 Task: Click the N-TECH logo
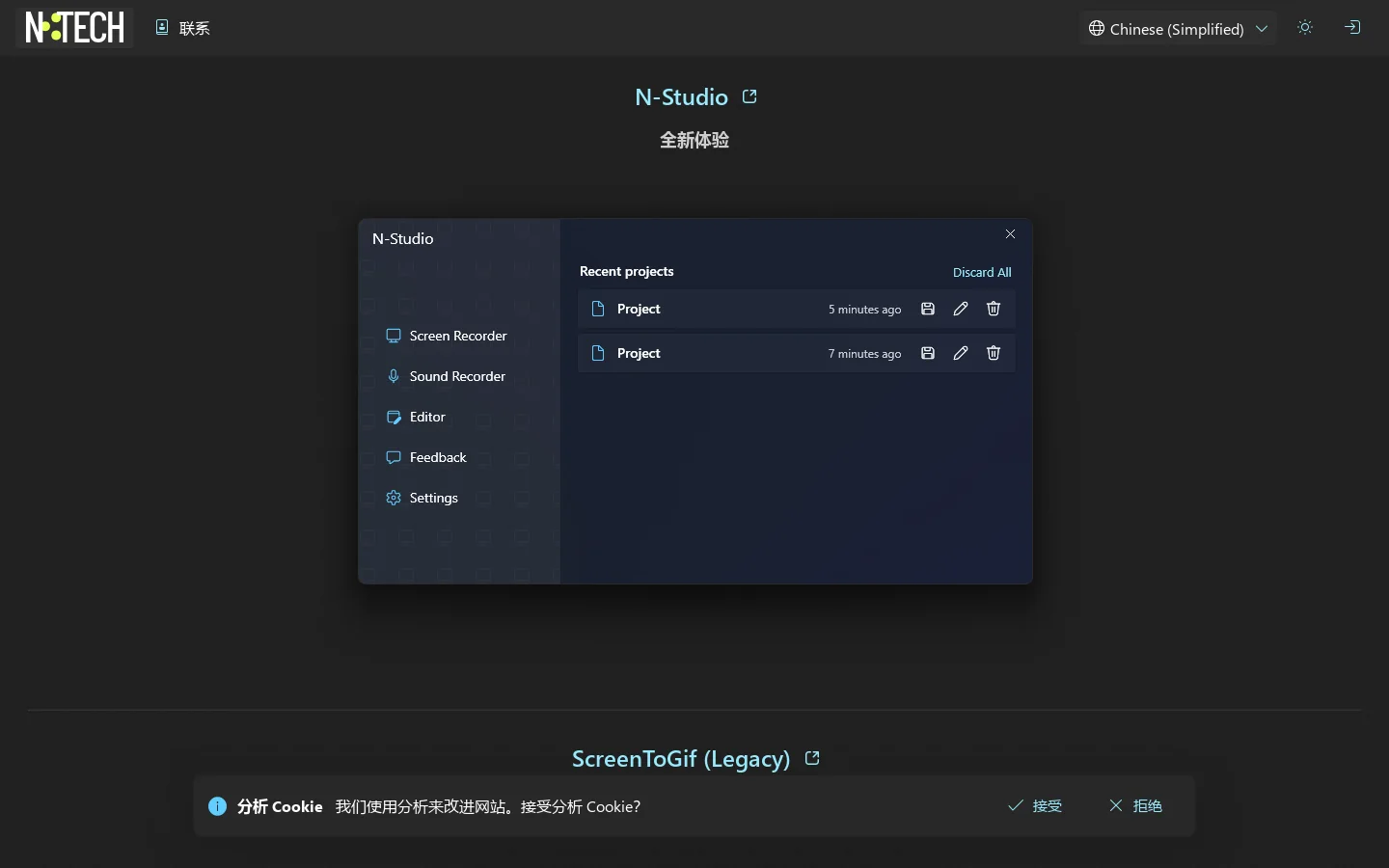click(x=74, y=28)
